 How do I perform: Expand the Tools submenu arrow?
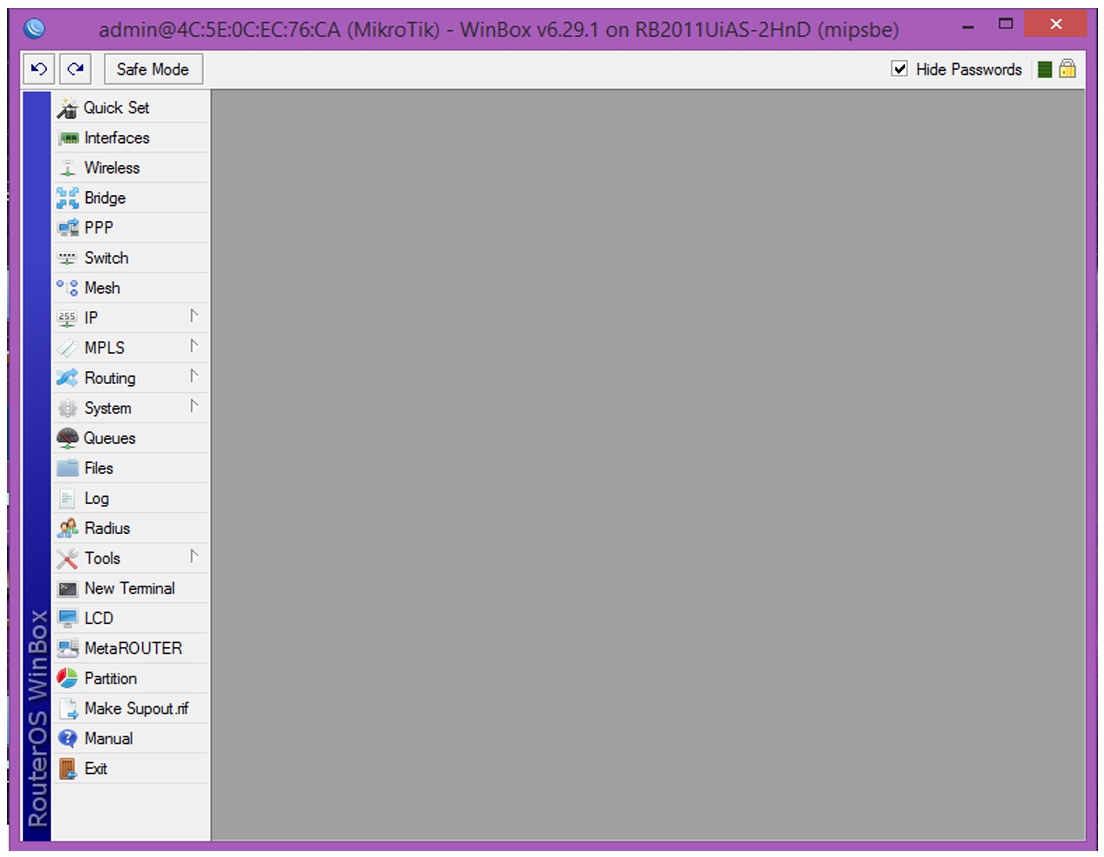[194, 556]
